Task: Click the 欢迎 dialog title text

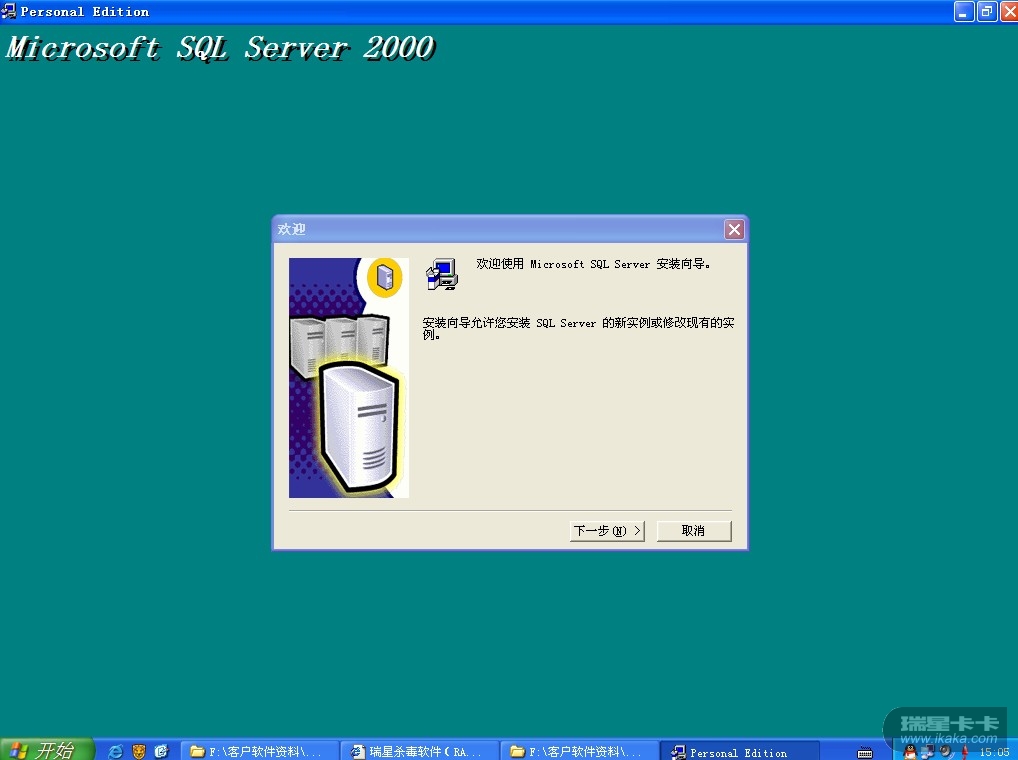Action: coord(291,229)
